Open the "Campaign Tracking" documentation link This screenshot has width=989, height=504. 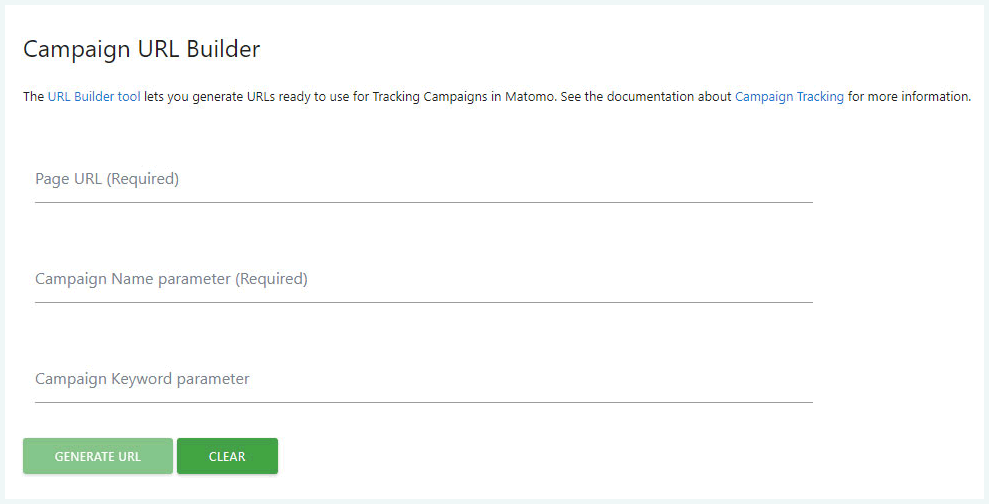click(x=789, y=98)
